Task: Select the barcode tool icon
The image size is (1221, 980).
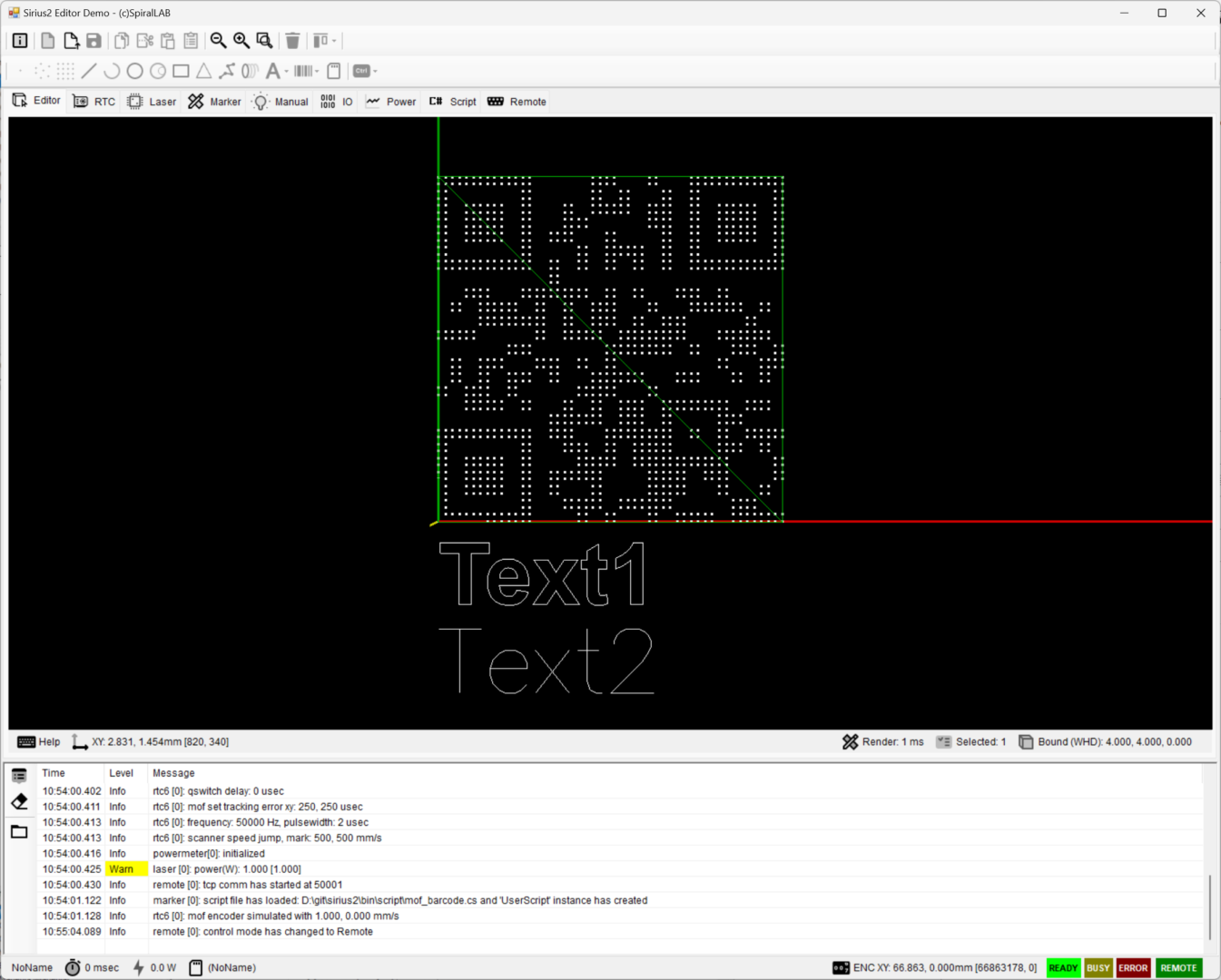Action: tap(303, 71)
